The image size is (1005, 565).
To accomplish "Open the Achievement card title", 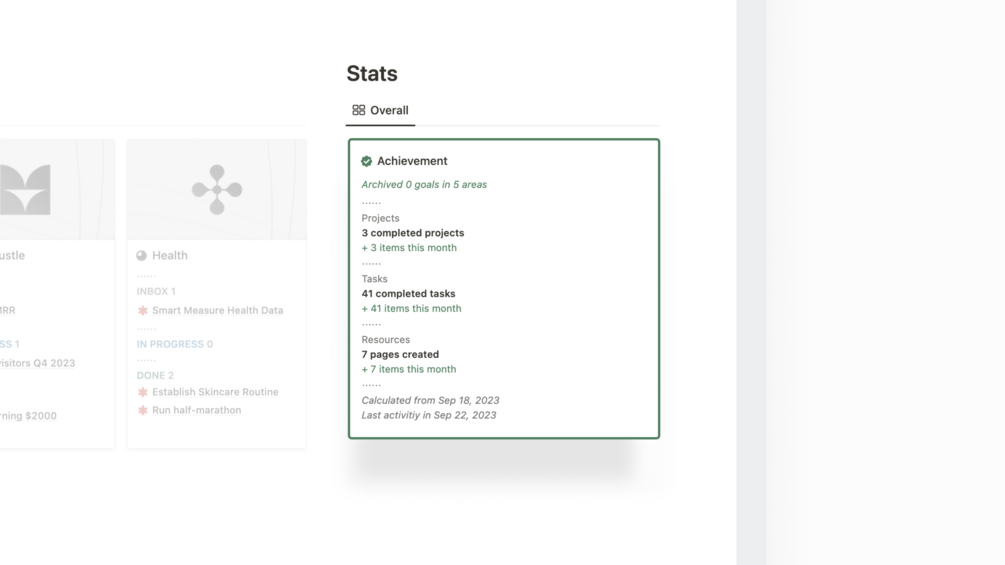I will [412, 161].
